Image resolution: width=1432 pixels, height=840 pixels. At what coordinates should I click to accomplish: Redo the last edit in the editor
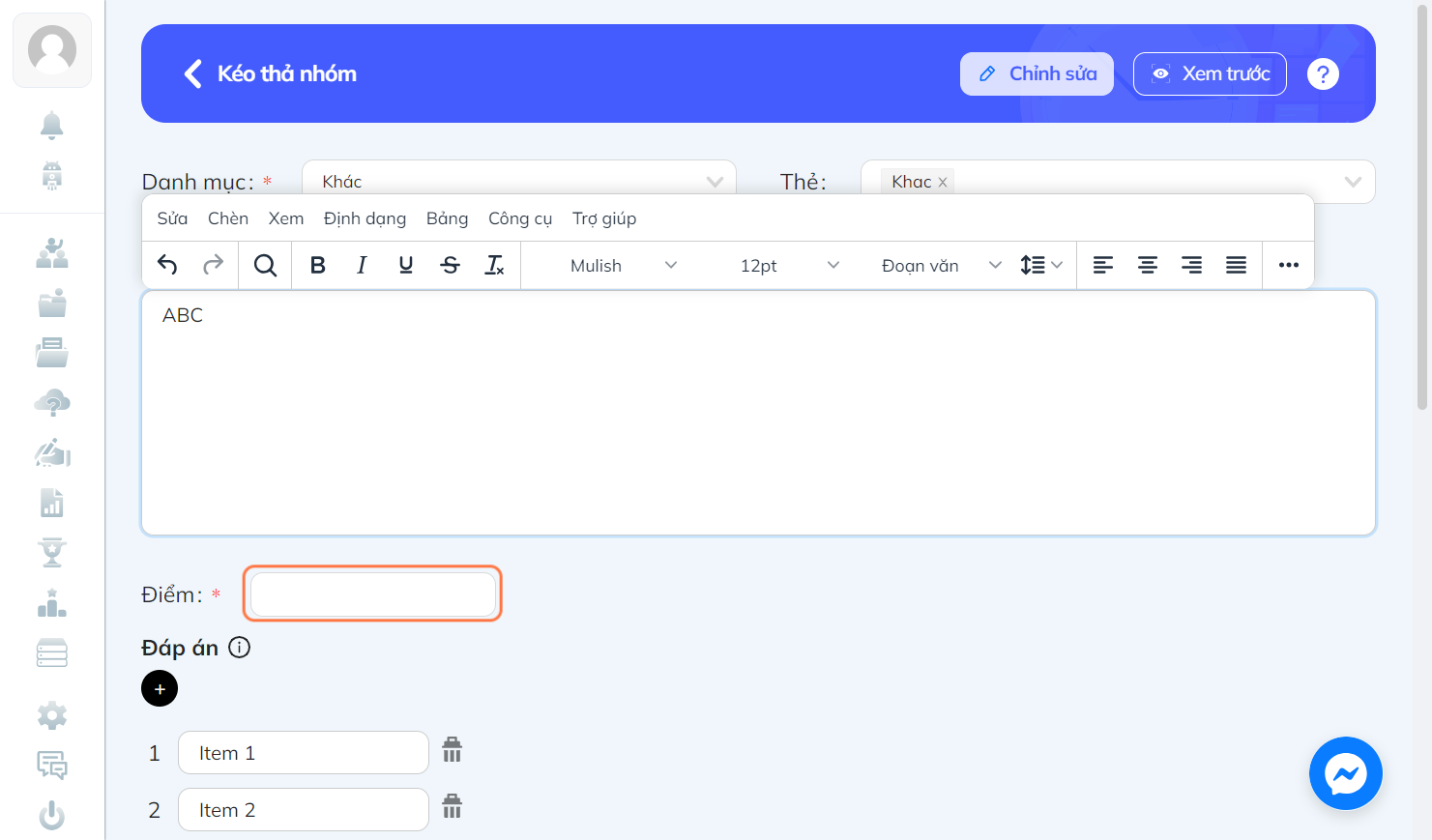[213, 265]
